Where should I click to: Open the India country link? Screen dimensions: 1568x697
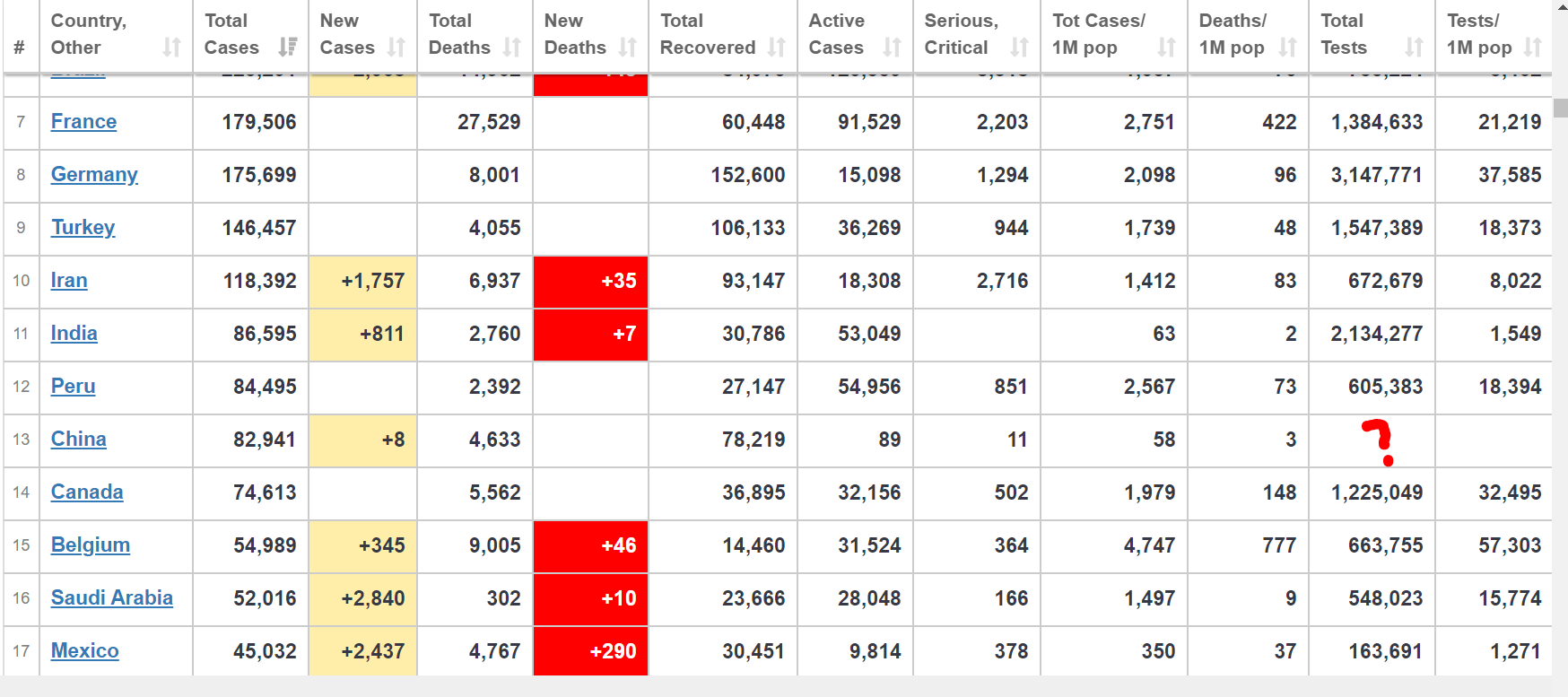pos(74,334)
